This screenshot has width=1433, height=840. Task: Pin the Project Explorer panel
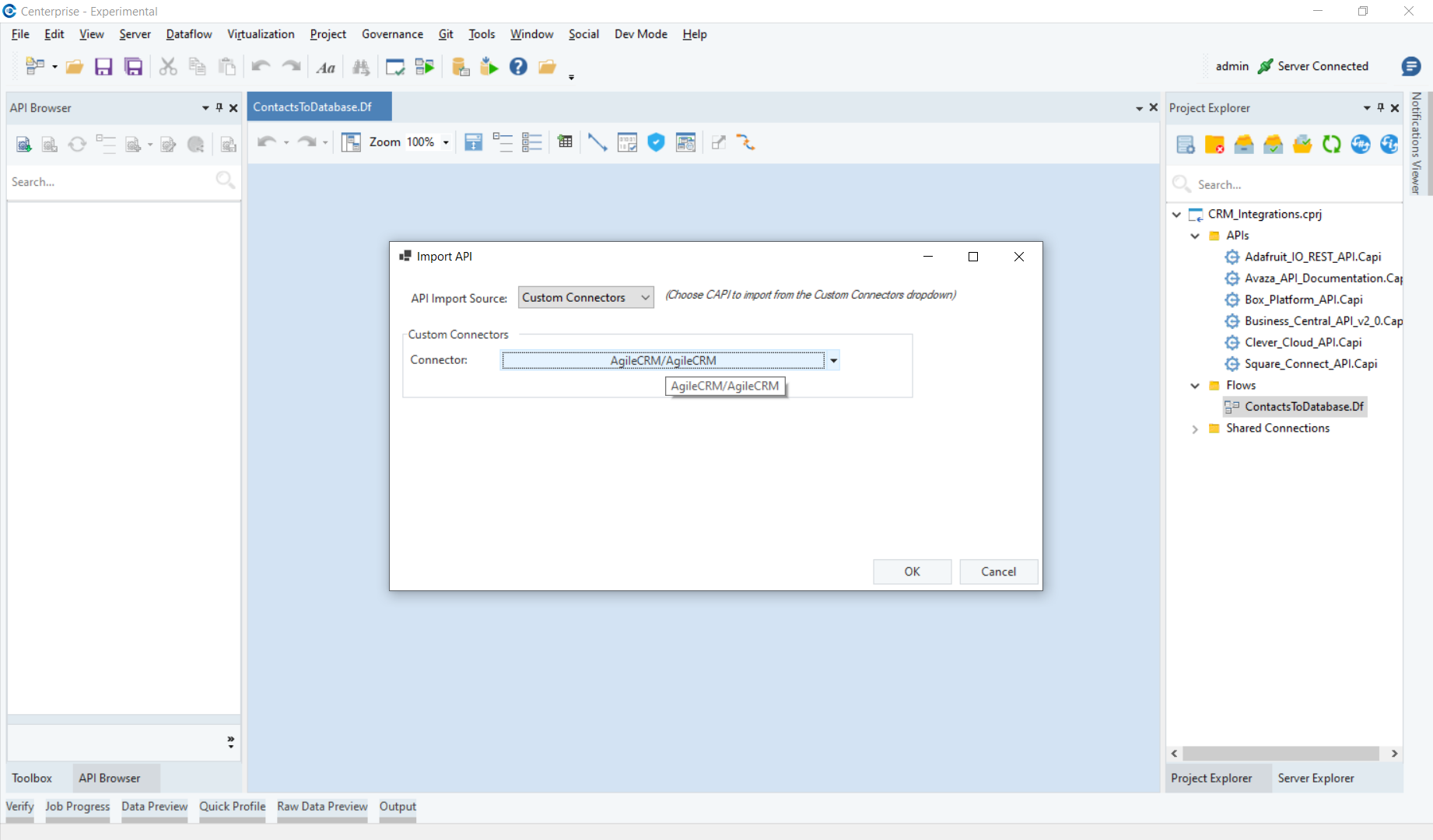[x=1381, y=108]
